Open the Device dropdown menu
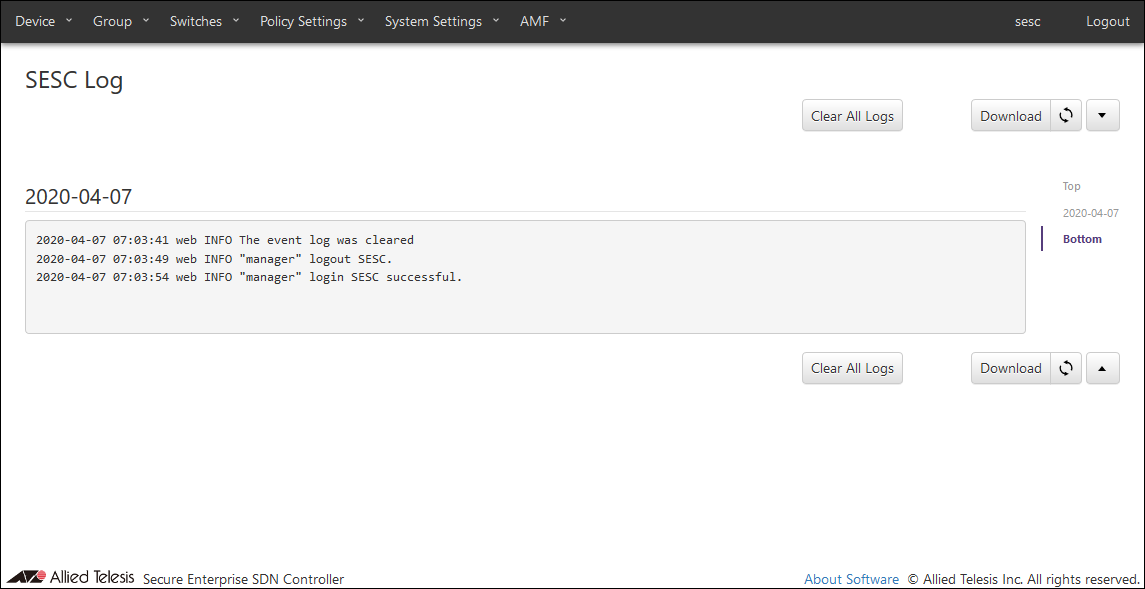Viewport: 1145px width, 589px height. pos(44,21)
